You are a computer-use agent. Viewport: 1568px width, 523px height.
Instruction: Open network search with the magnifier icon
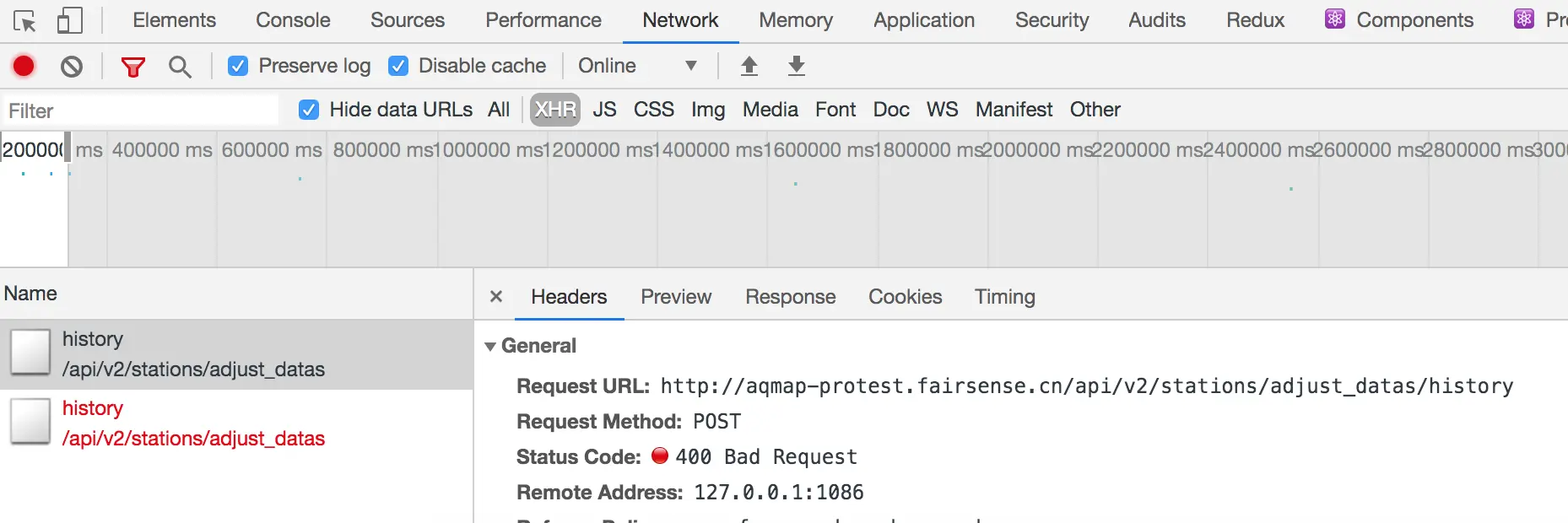(180, 67)
